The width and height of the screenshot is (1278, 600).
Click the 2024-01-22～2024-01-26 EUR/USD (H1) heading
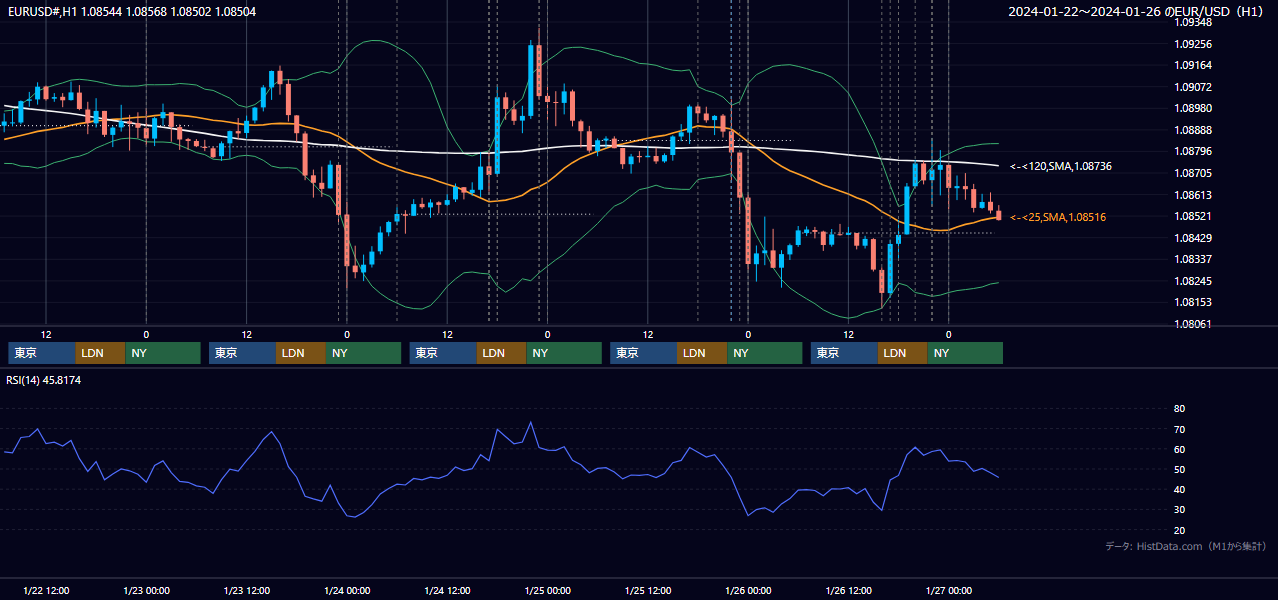coord(1136,11)
